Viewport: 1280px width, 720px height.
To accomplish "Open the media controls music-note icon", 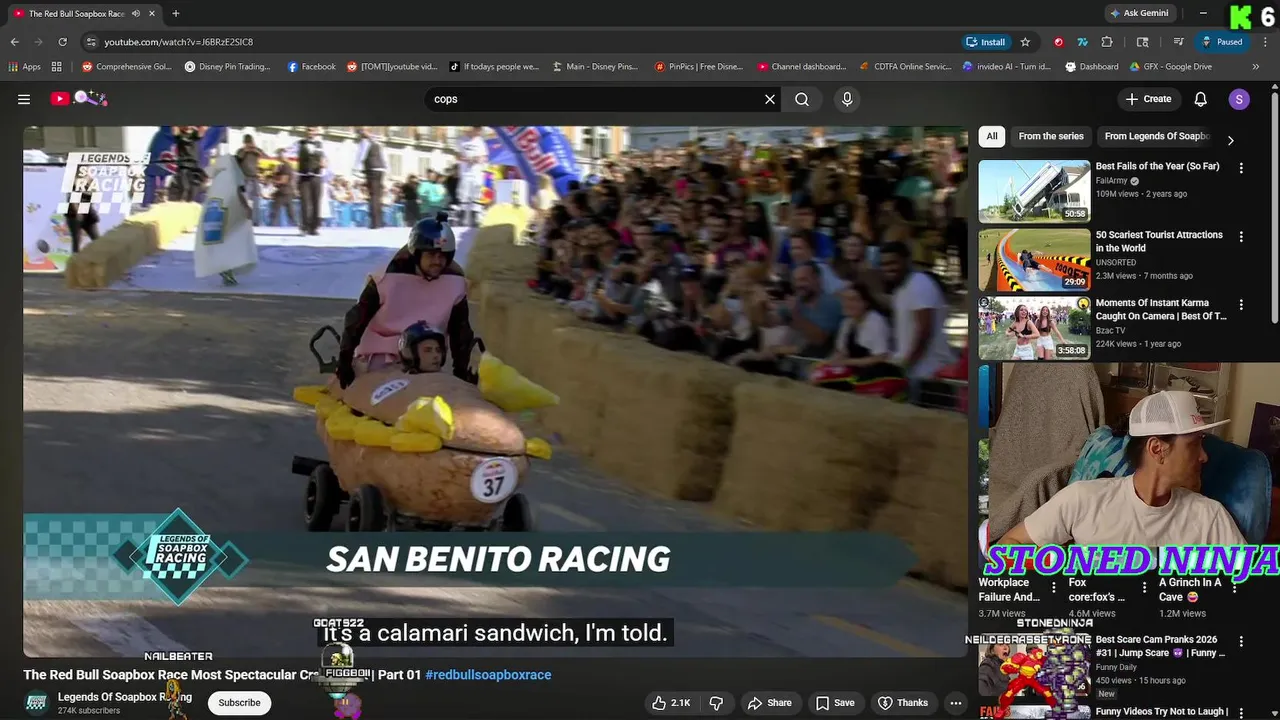I will [1178, 42].
